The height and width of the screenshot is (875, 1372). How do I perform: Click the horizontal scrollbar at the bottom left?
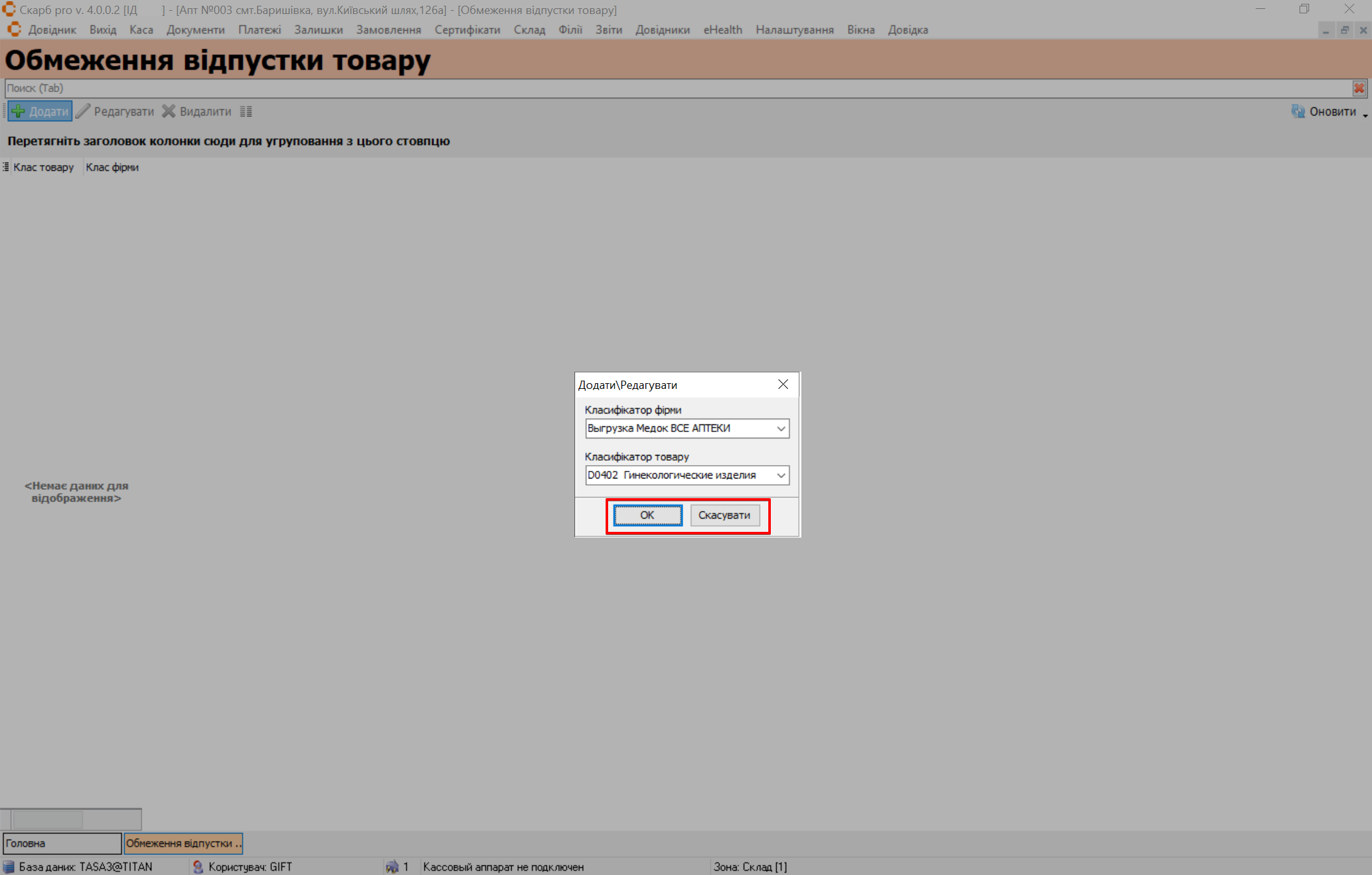tap(48, 819)
